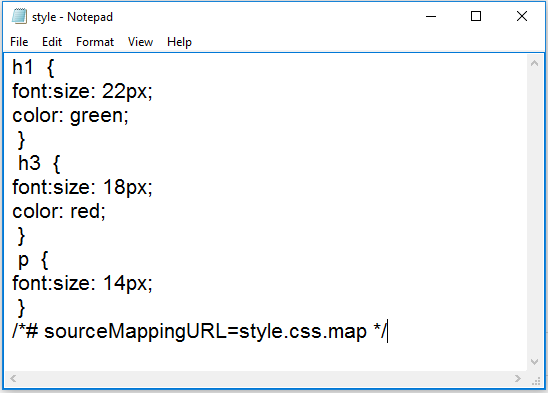This screenshot has height=393, width=548.
Task: Minimize the Notepad window
Action: point(431,16)
